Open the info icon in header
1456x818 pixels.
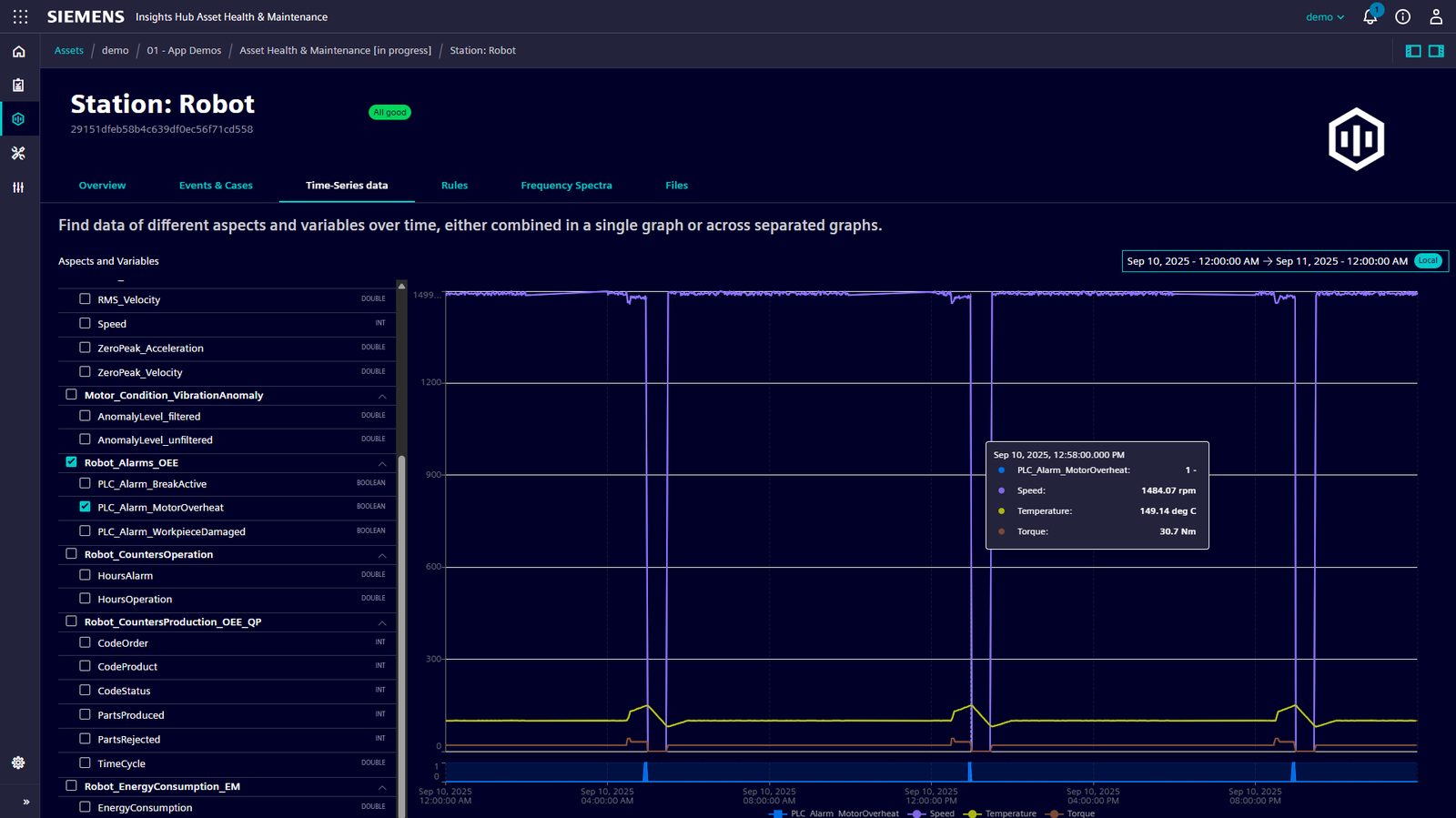1403,16
